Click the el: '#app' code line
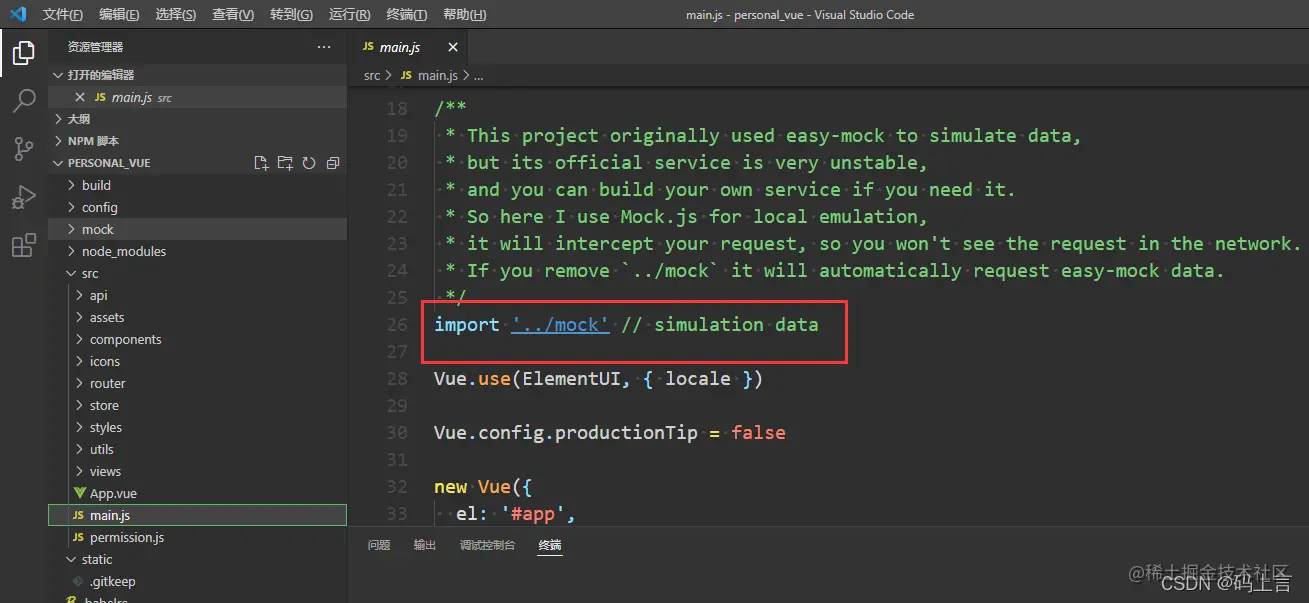Image resolution: width=1309 pixels, height=603 pixels. tap(516, 513)
